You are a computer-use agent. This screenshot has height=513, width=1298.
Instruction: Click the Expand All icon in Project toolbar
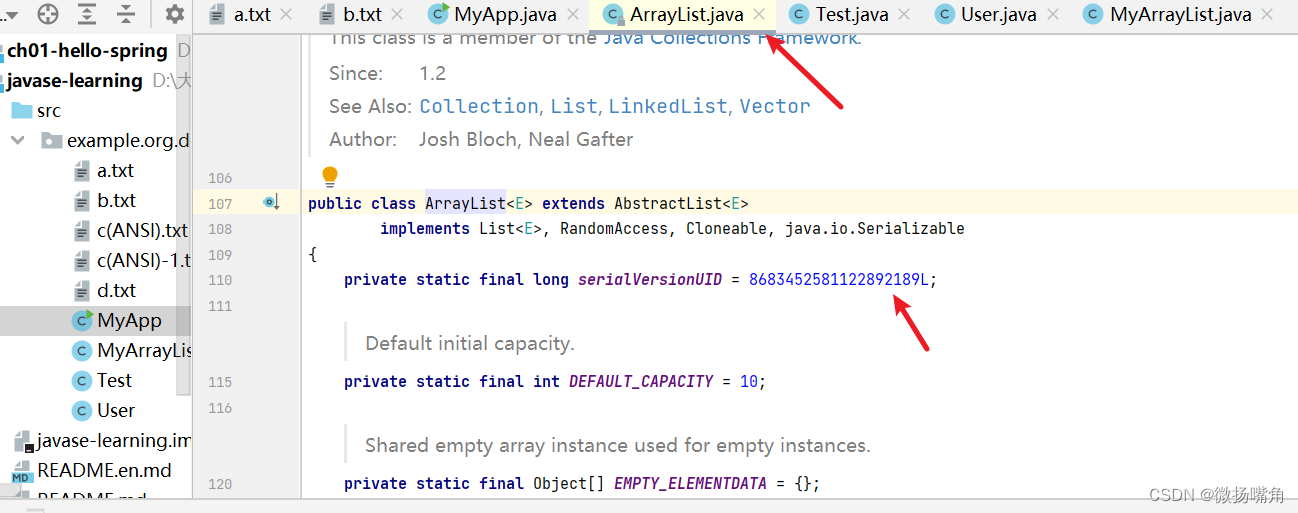(x=87, y=14)
